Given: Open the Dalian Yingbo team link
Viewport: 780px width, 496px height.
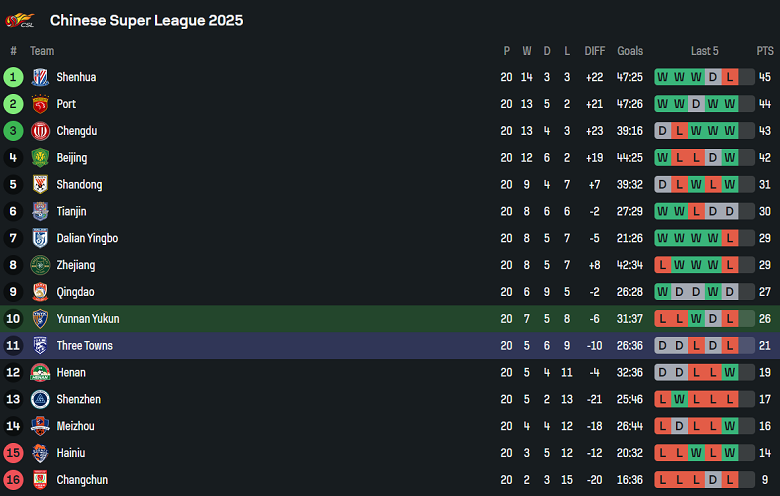Looking at the screenshot, I should point(87,238).
